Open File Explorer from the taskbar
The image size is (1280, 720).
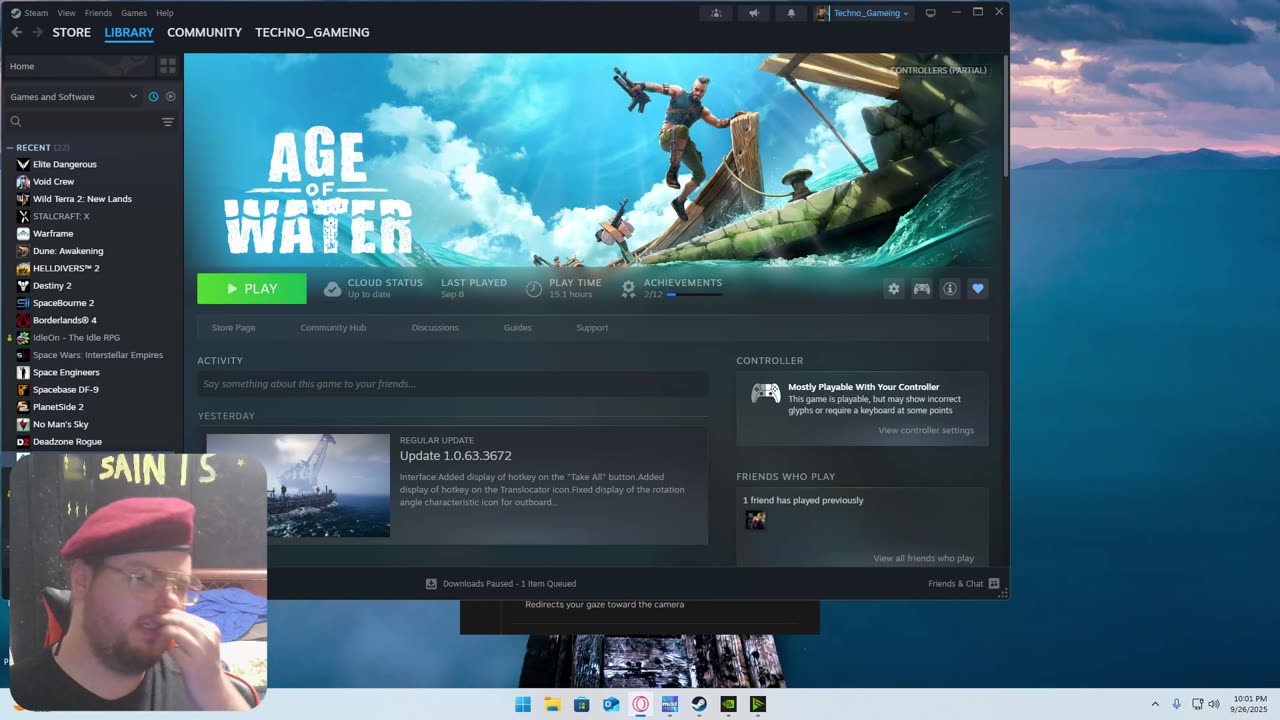point(552,704)
